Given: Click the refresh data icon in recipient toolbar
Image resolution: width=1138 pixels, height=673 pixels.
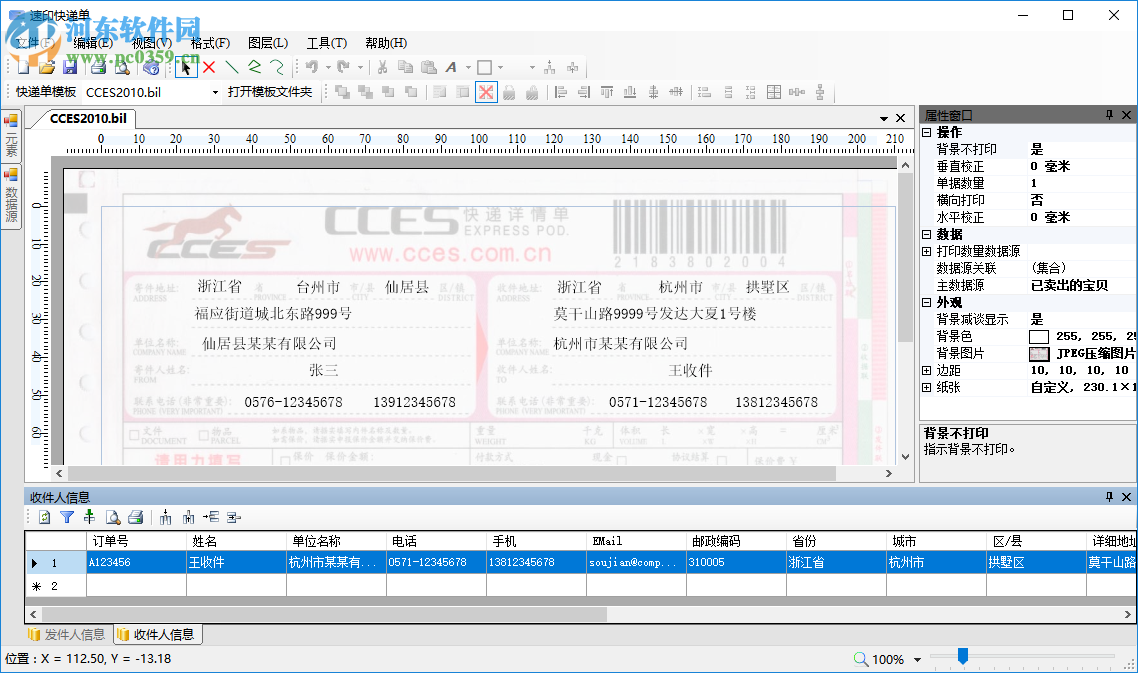Looking at the screenshot, I should click(44, 517).
